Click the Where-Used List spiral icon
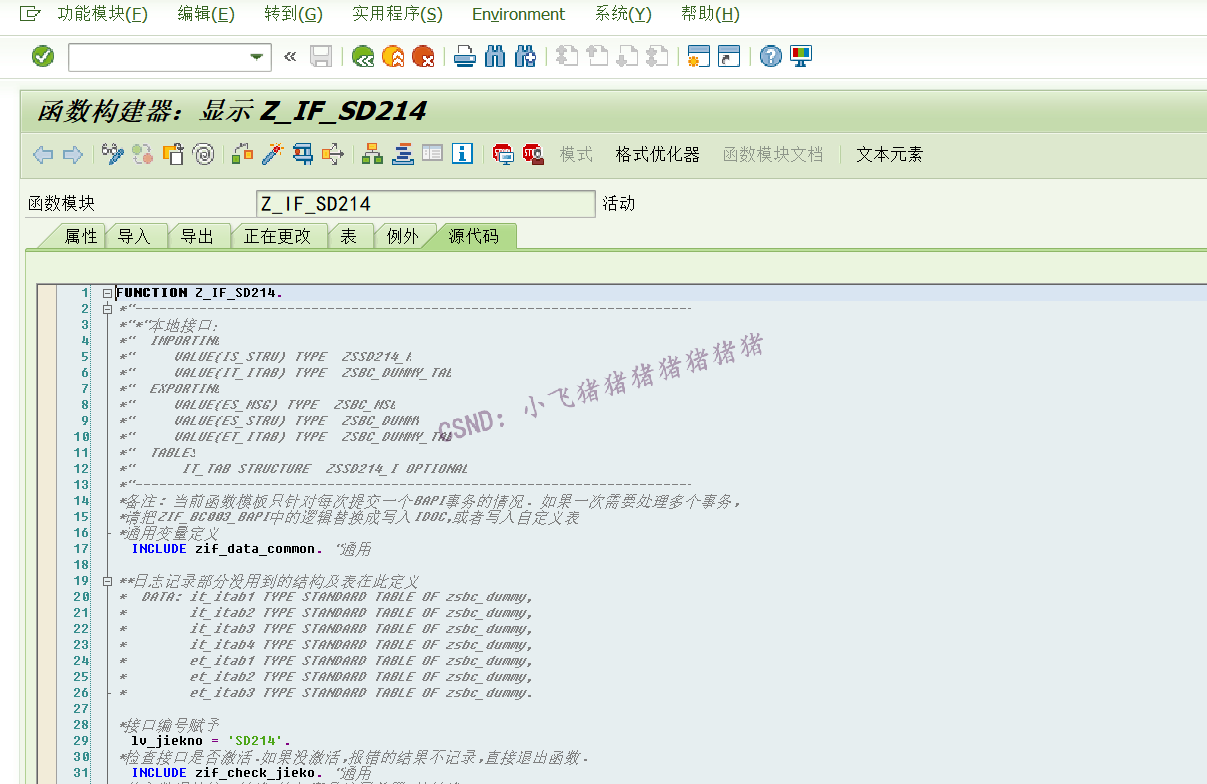The width and height of the screenshot is (1207, 784). coord(204,154)
